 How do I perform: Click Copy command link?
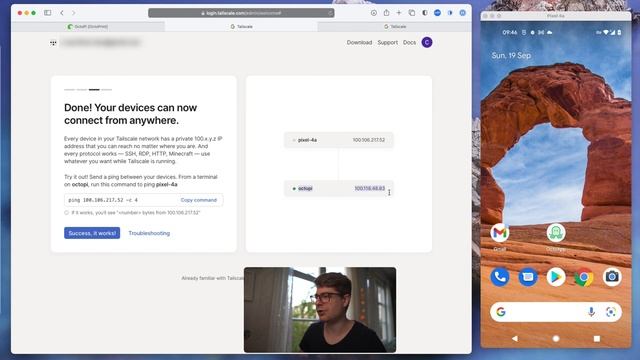198,200
